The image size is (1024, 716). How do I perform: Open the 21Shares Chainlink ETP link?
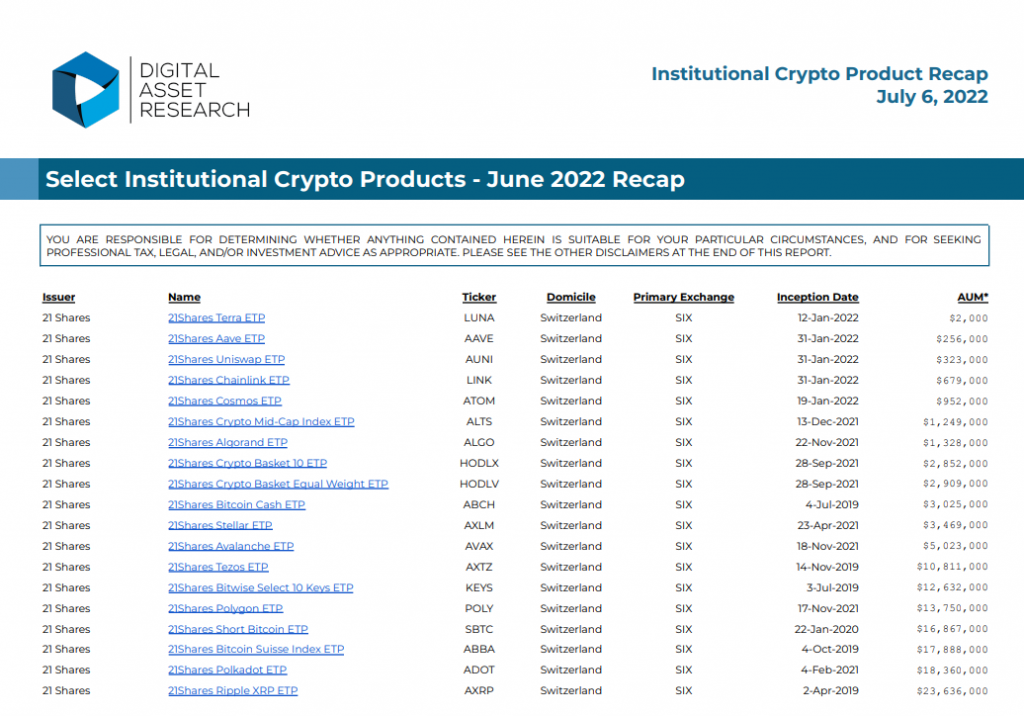pos(229,380)
